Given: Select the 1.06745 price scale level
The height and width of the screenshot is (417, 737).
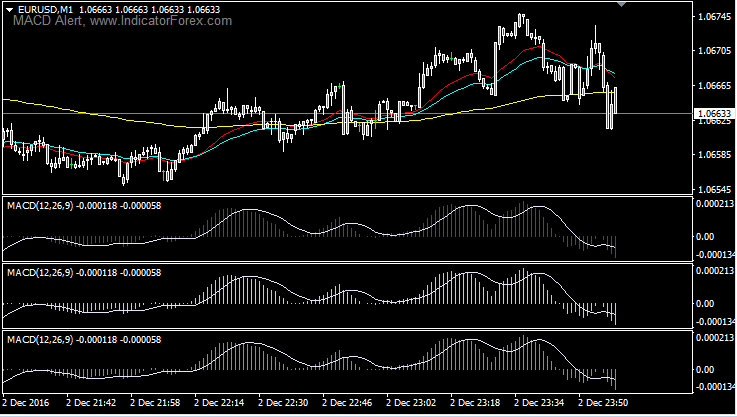Looking at the screenshot, I should pos(715,17).
